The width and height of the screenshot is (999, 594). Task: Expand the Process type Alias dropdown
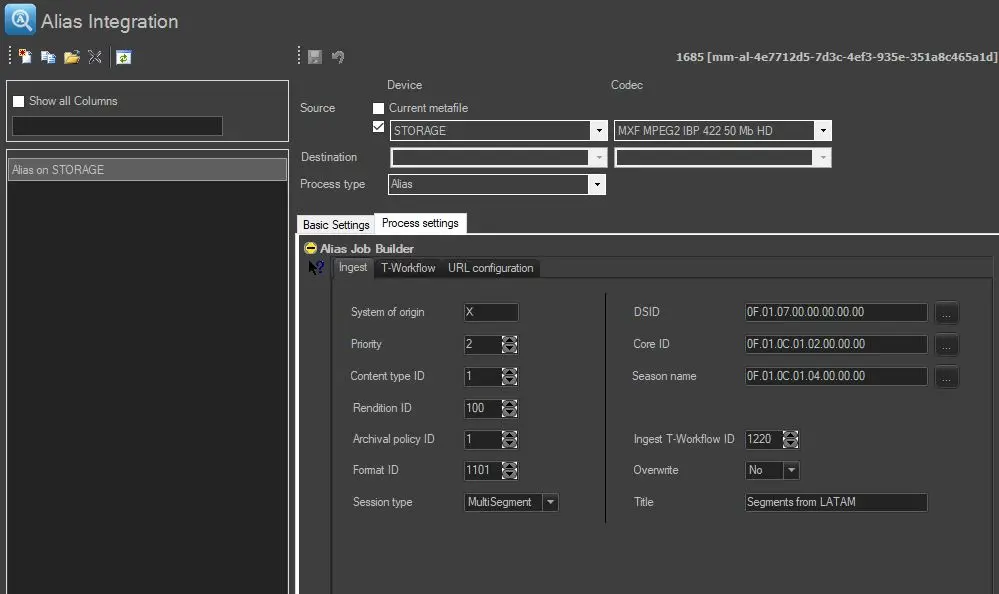(597, 185)
